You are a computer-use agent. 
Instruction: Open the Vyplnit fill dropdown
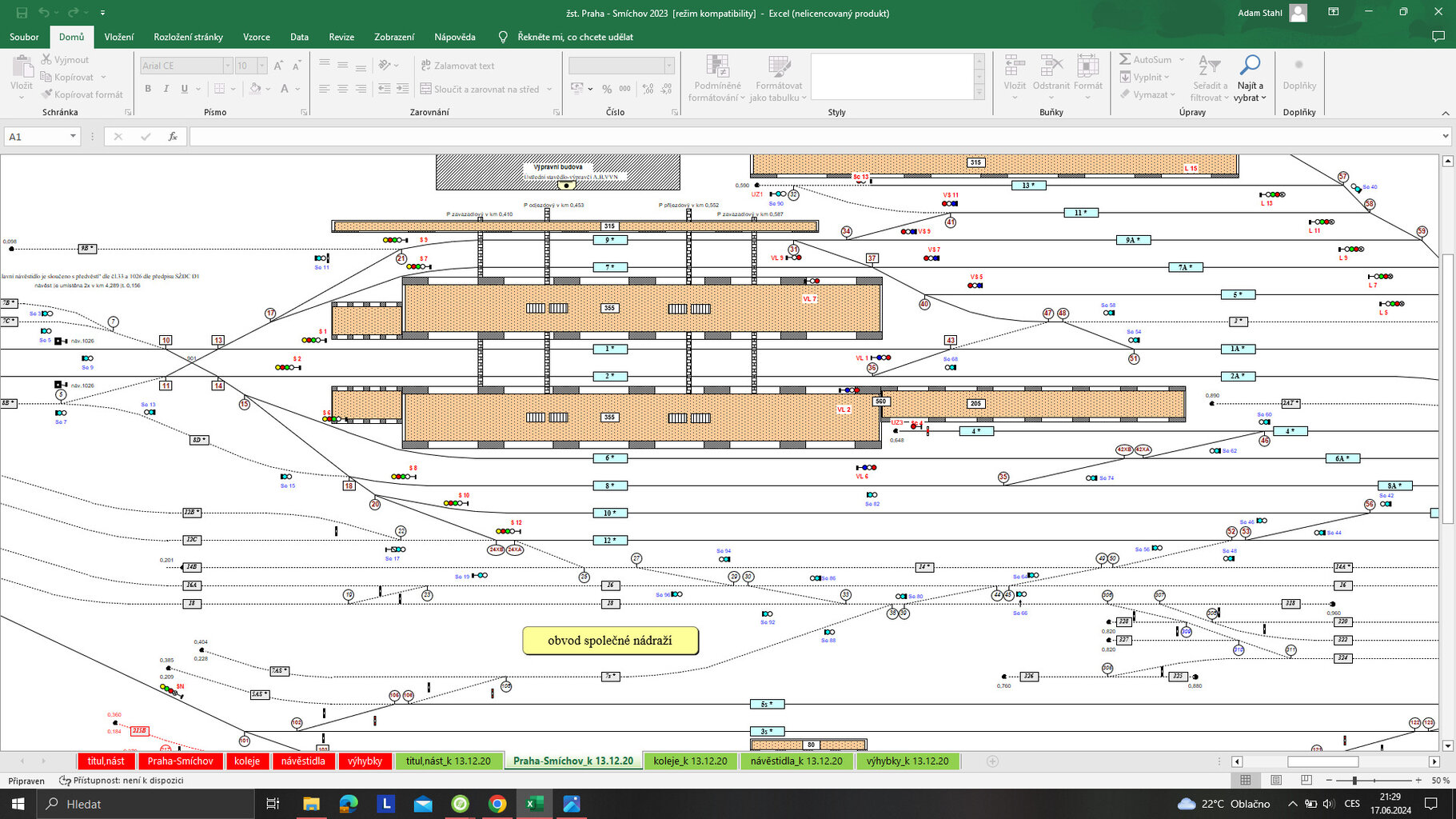pos(1145,77)
